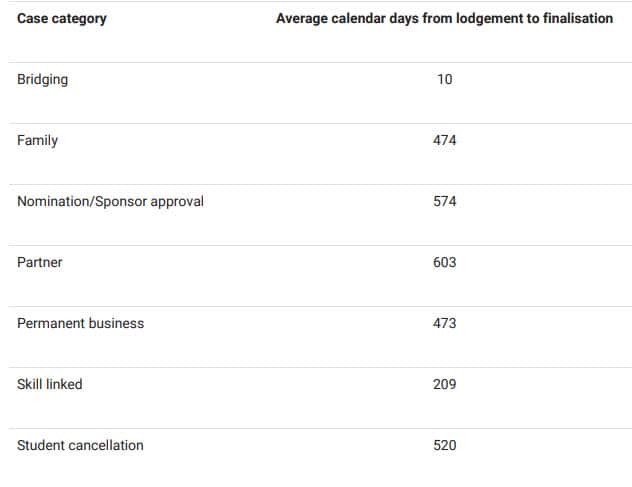632x487 pixels.
Task: Click the divider line between Bridging and Family
Action: [316, 123]
